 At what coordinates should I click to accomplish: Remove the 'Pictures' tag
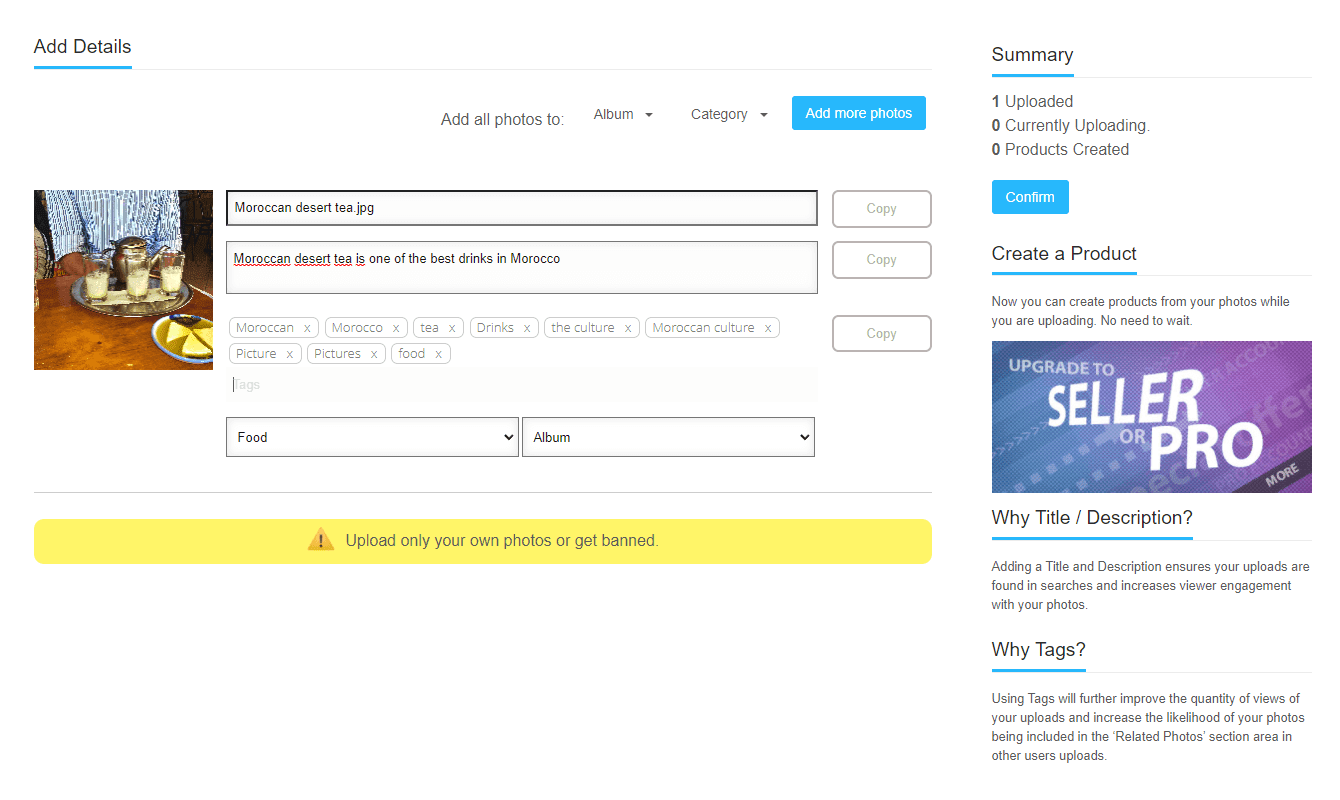(x=374, y=354)
